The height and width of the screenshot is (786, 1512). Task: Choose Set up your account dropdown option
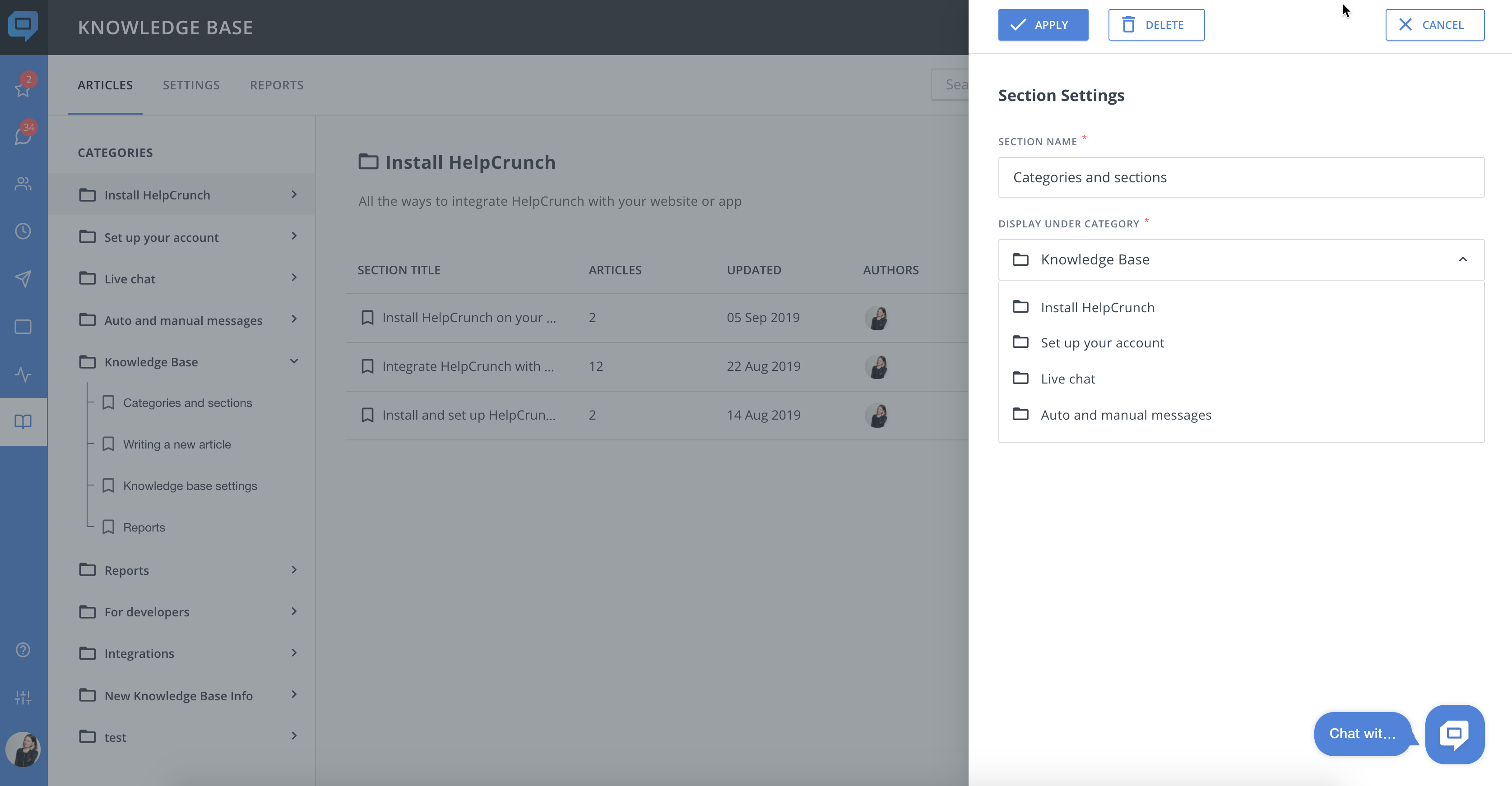1241,342
